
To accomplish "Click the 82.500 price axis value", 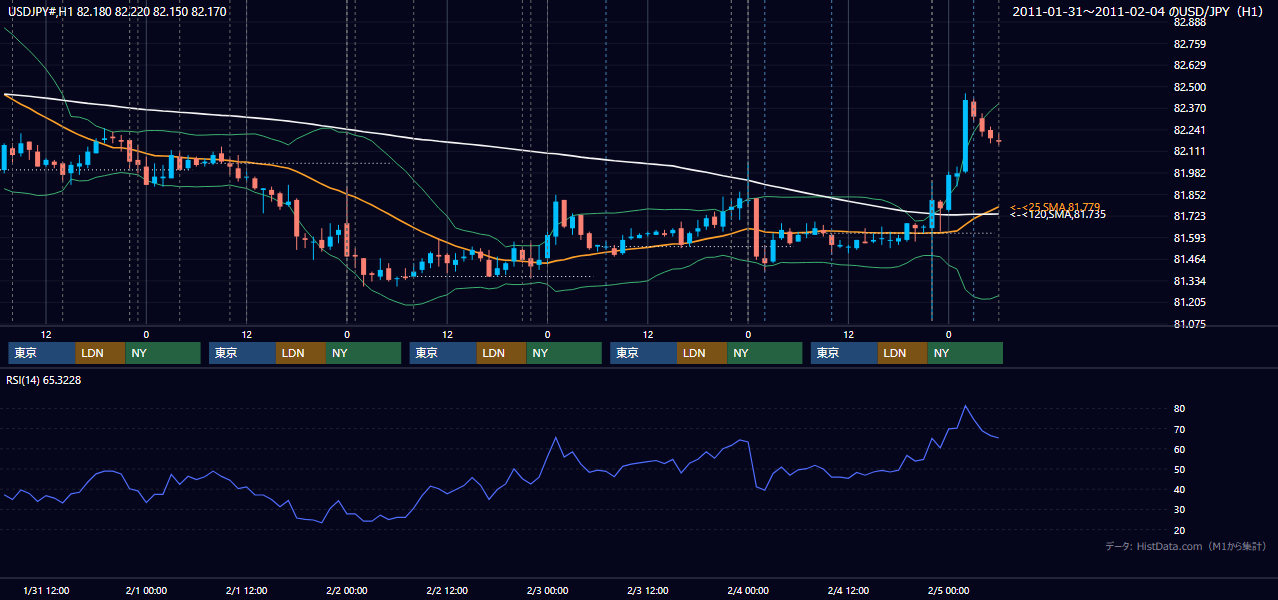I will [1189, 87].
